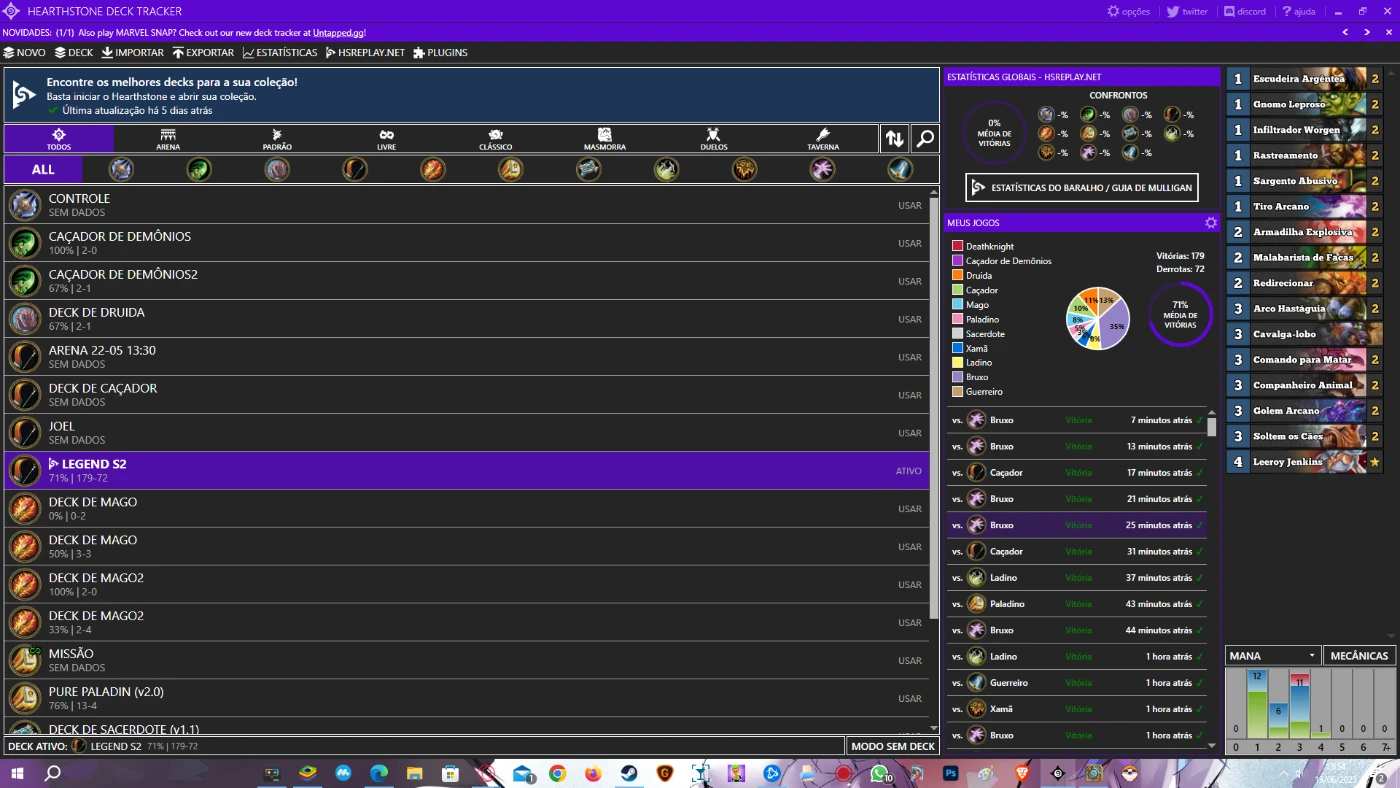Select the ARENA 22-05 13:30 deck

point(467,357)
